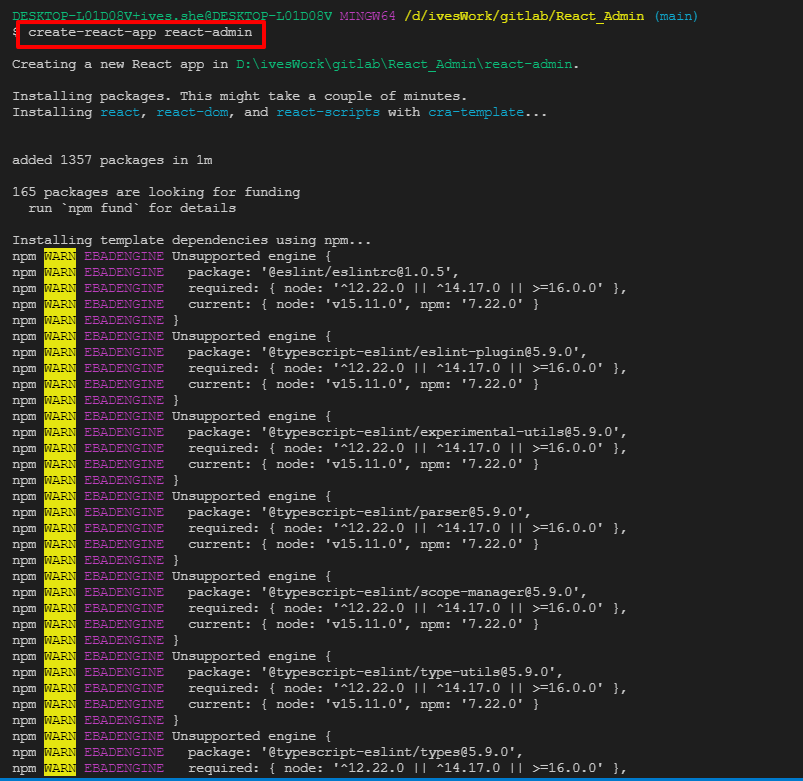This screenshot has height=781, width=803.
Task: Click the path D:\ivesWork\gitlab\React_Admin\react-admin
Action: point(404,65)
